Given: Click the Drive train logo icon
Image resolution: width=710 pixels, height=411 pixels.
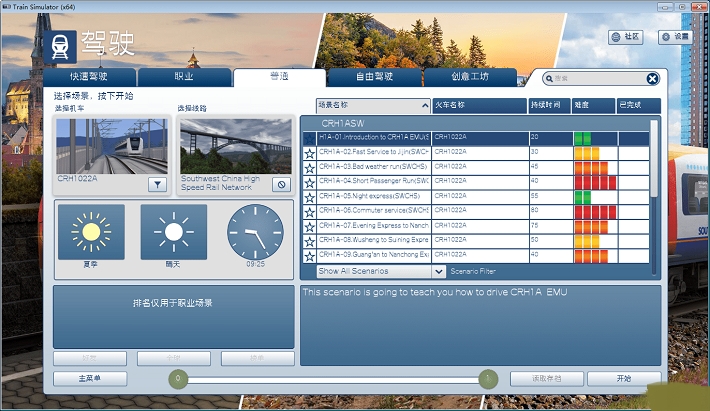Looking at the screenshot, I should point(60,47).
